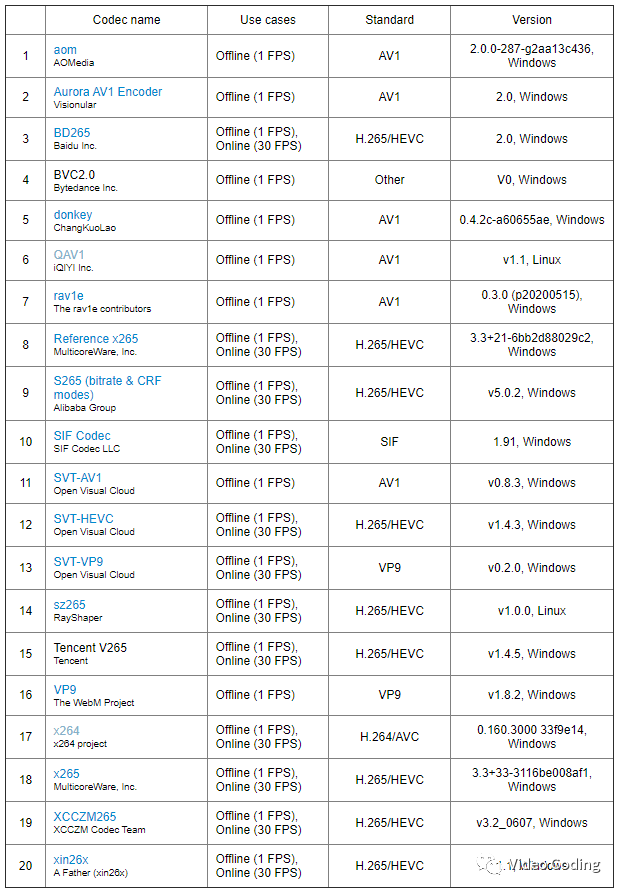Click the x265 codec link

click(67, 774)
